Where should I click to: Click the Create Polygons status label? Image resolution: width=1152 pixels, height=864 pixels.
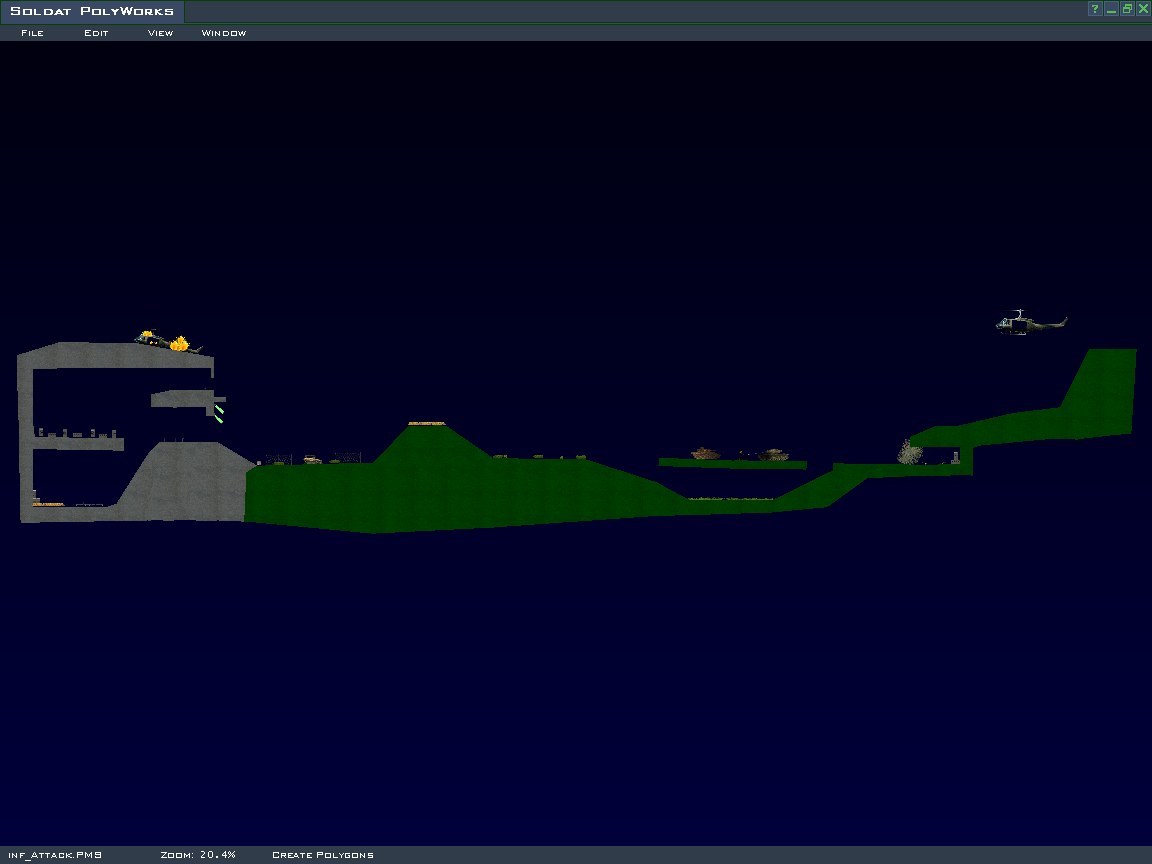click(x=322, y=855)
